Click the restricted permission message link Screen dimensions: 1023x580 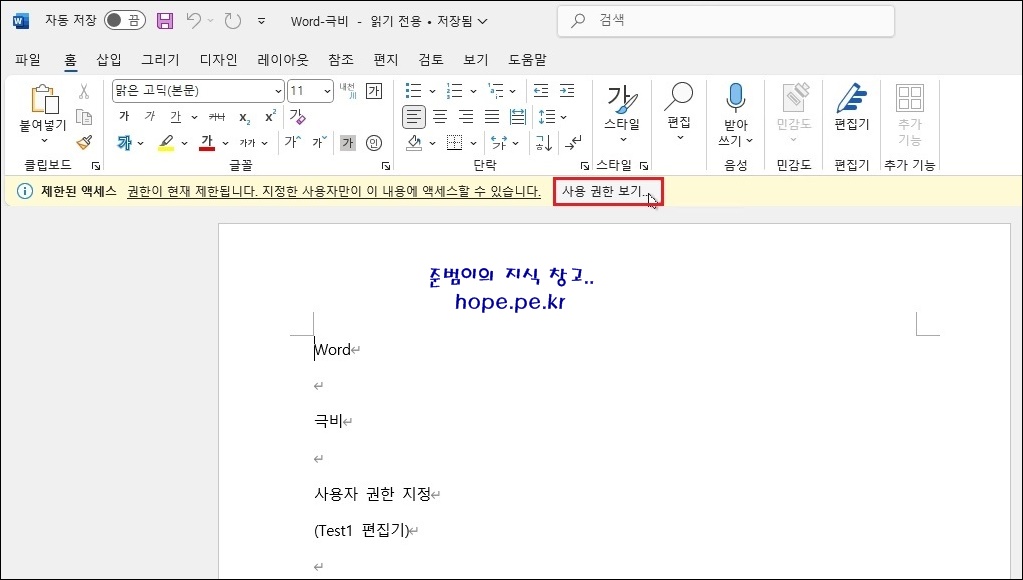click(334, 192)
